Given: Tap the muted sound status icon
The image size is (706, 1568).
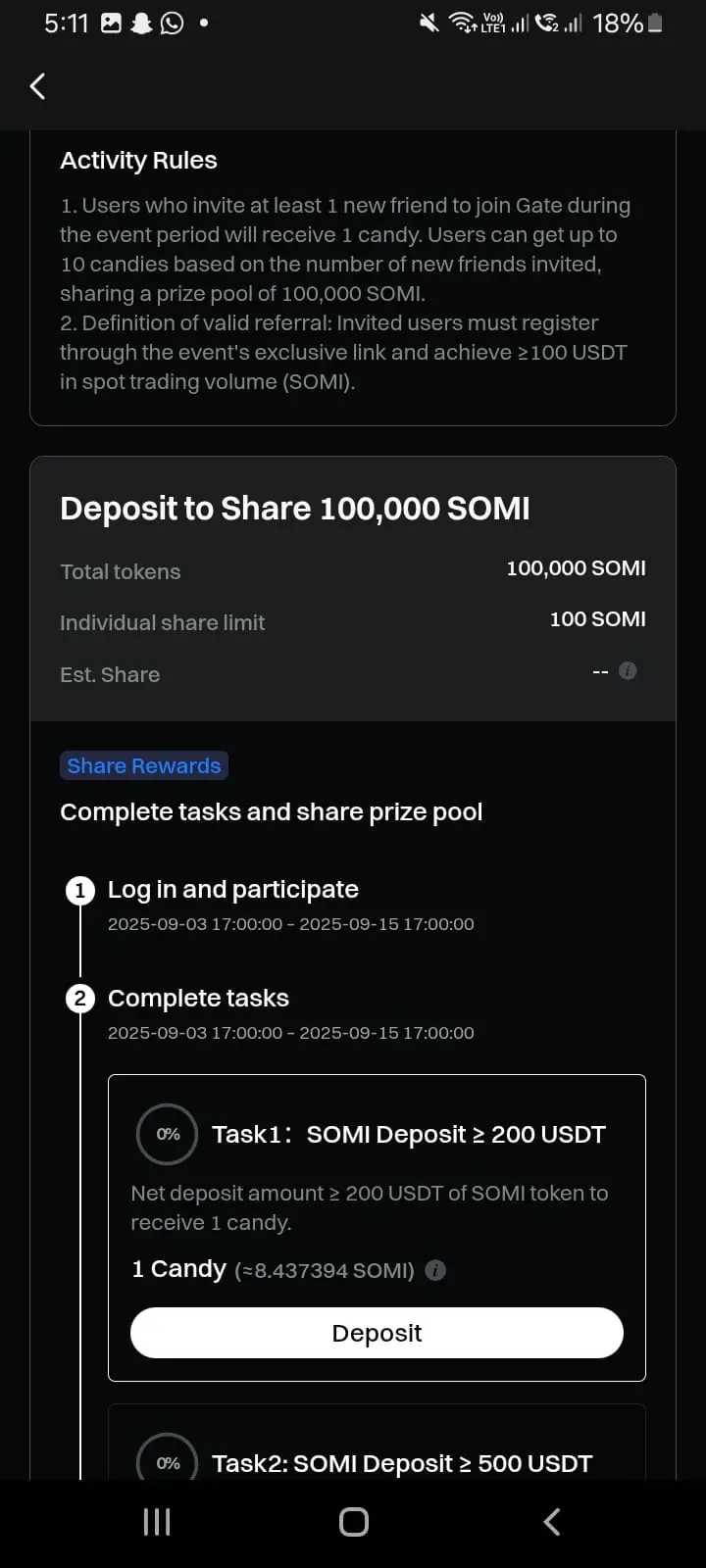Looking at the screenshot, I should (x=429, y=23).
